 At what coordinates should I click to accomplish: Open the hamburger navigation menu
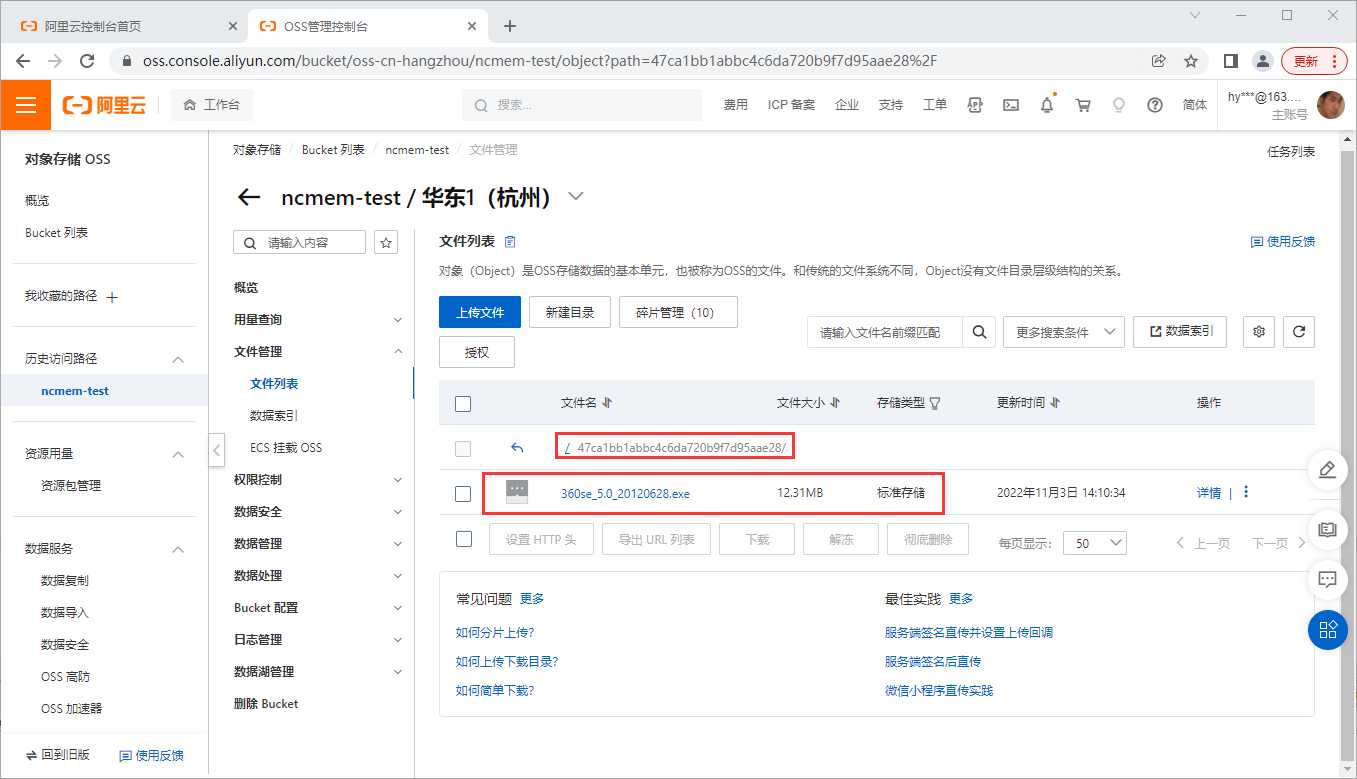pos(25,105)
